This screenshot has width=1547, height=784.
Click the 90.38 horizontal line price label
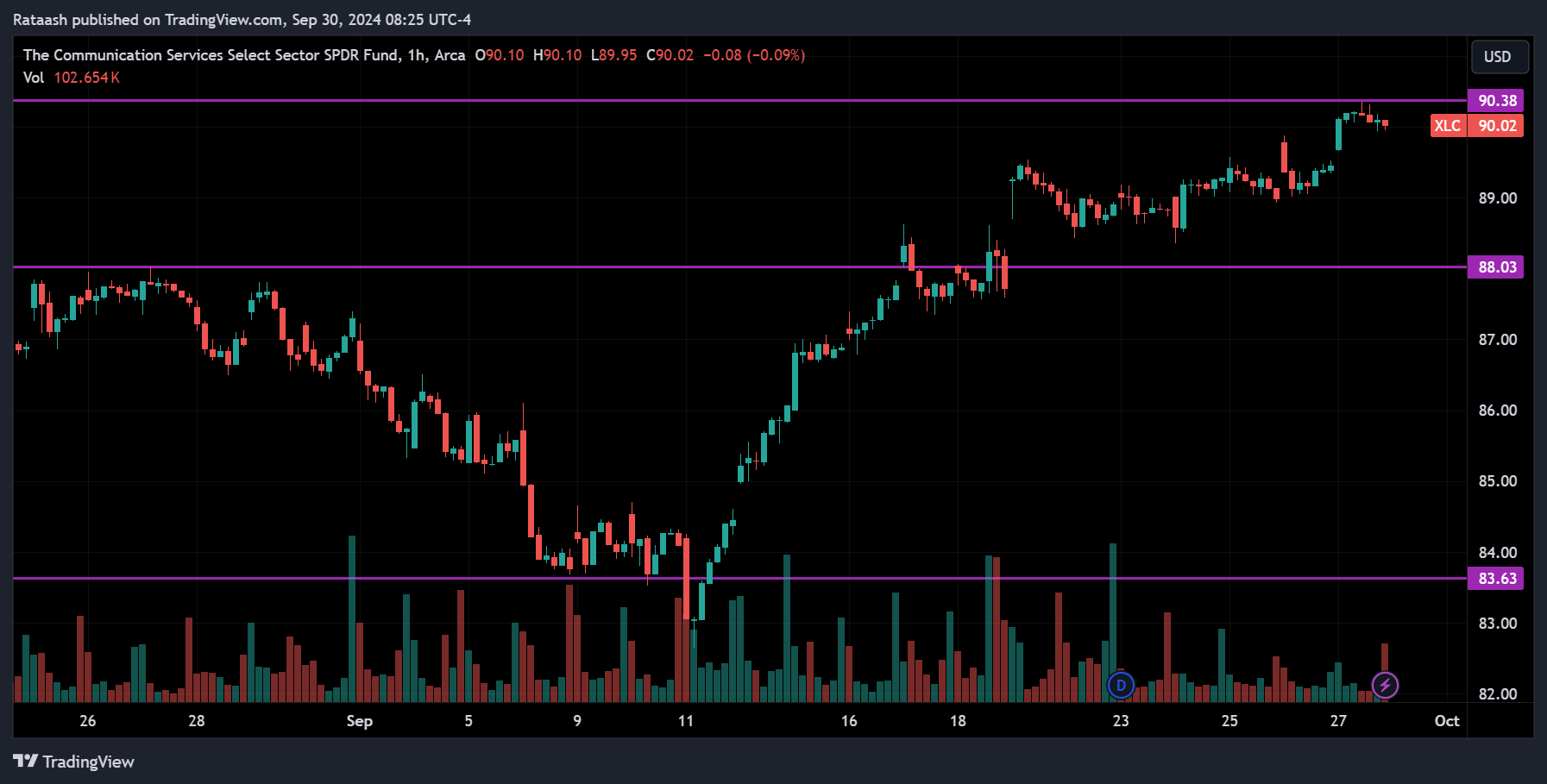[x=1496, y=101]
